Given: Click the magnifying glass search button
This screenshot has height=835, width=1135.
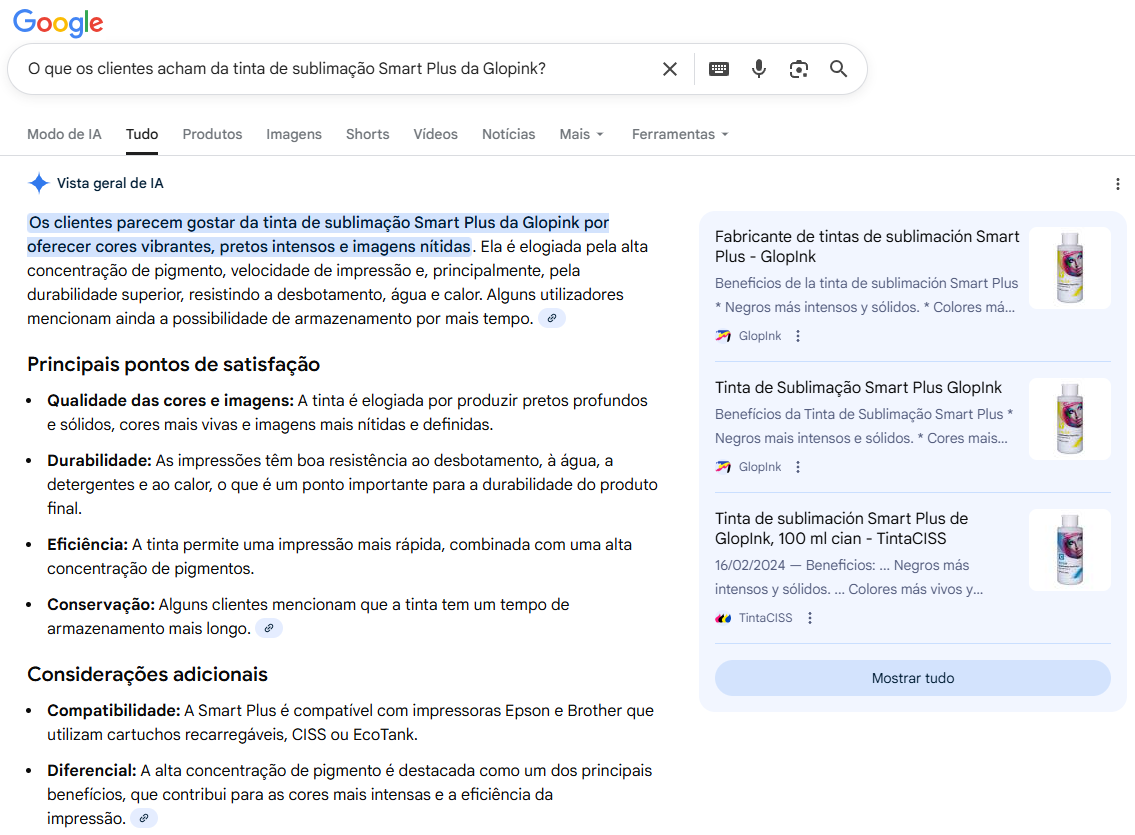Looking at the screenshot, I should [838, 69].
